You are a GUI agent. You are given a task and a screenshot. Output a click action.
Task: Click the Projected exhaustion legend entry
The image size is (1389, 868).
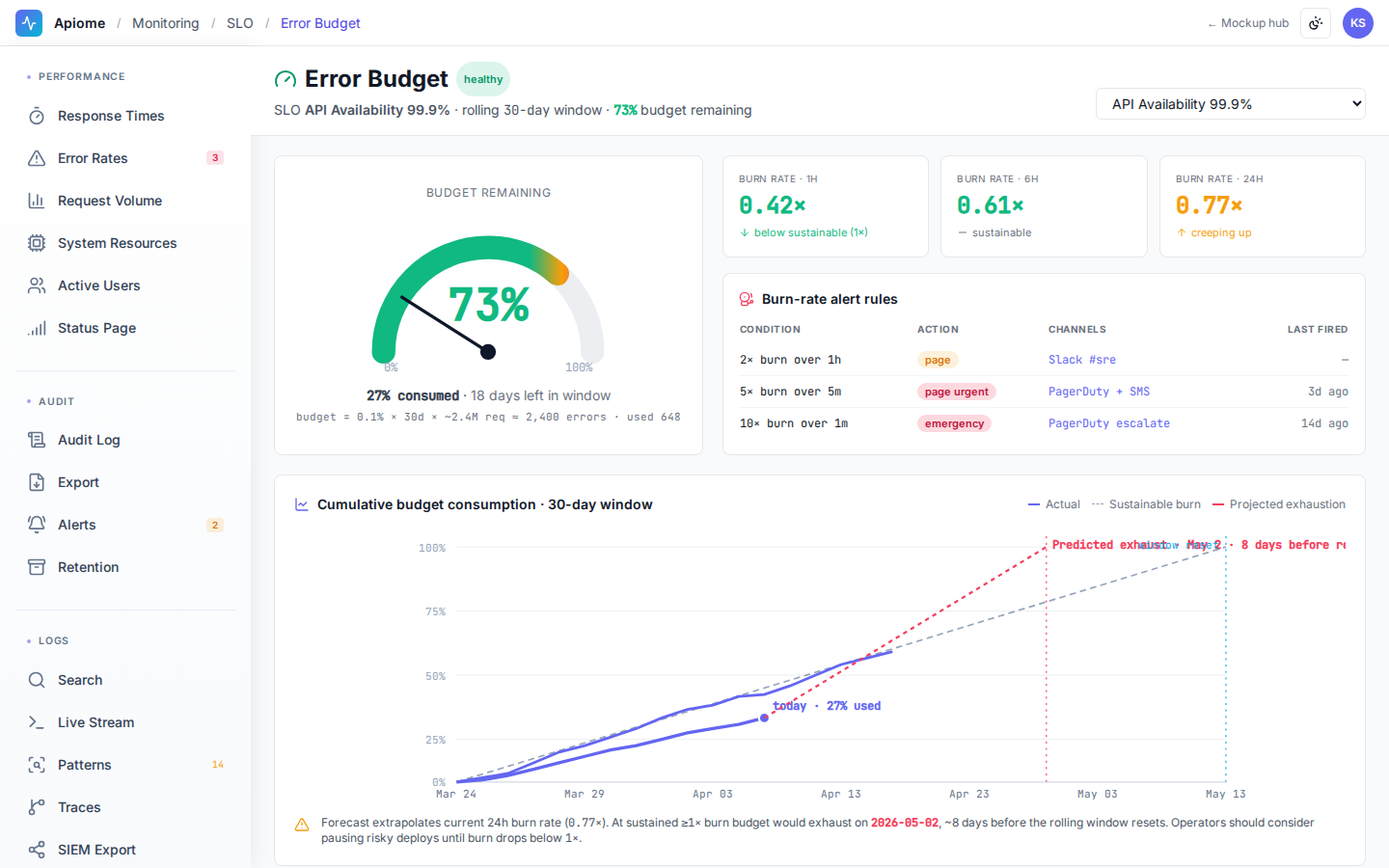(1279, 504)
